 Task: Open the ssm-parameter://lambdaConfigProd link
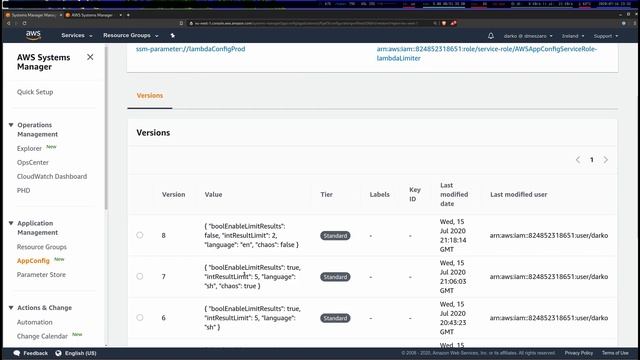[191, 49]
